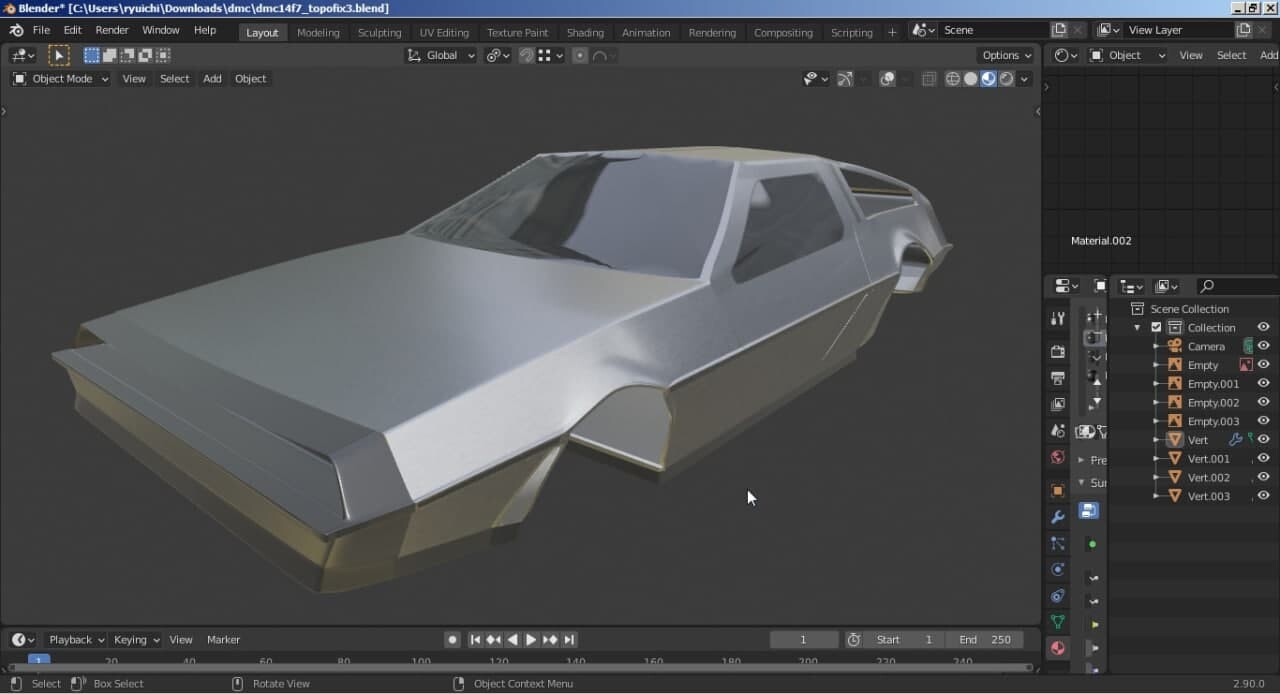Image resolution: width=1280 pixels, height=694 pixels.
Task: Click the End frame 250 field
Action: point(985,640)
